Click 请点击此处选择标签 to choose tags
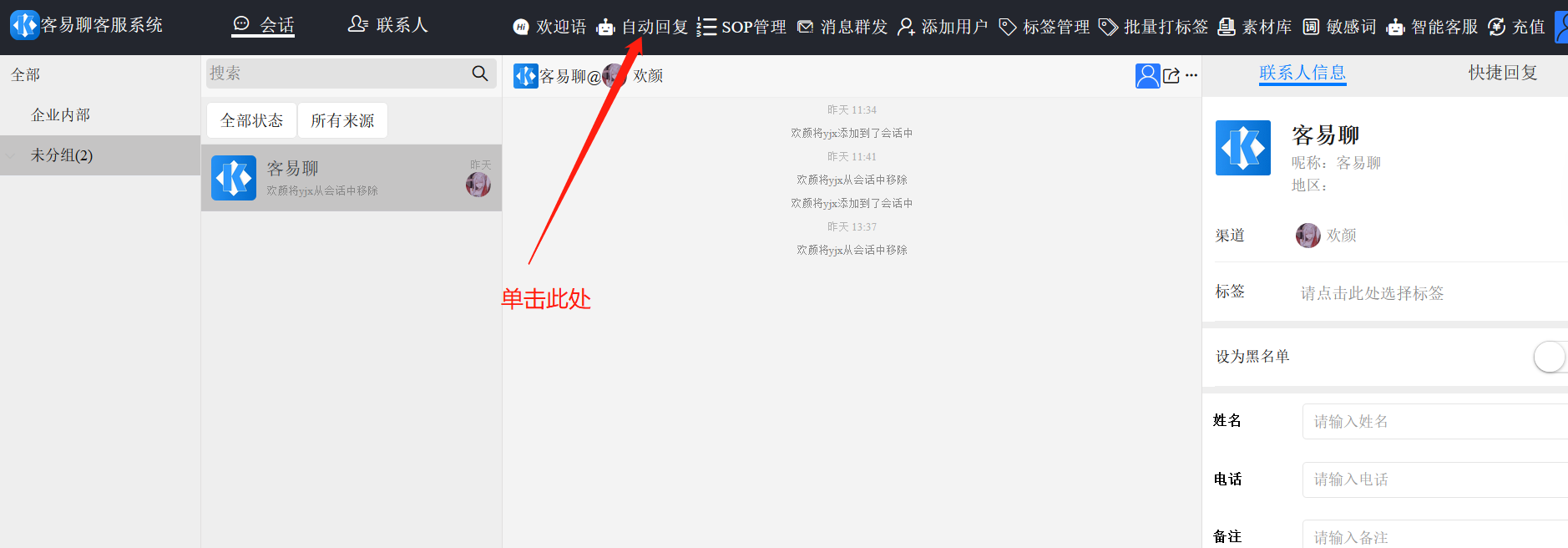Screen dimensions: 1568x548 [x=1373, y=293]
